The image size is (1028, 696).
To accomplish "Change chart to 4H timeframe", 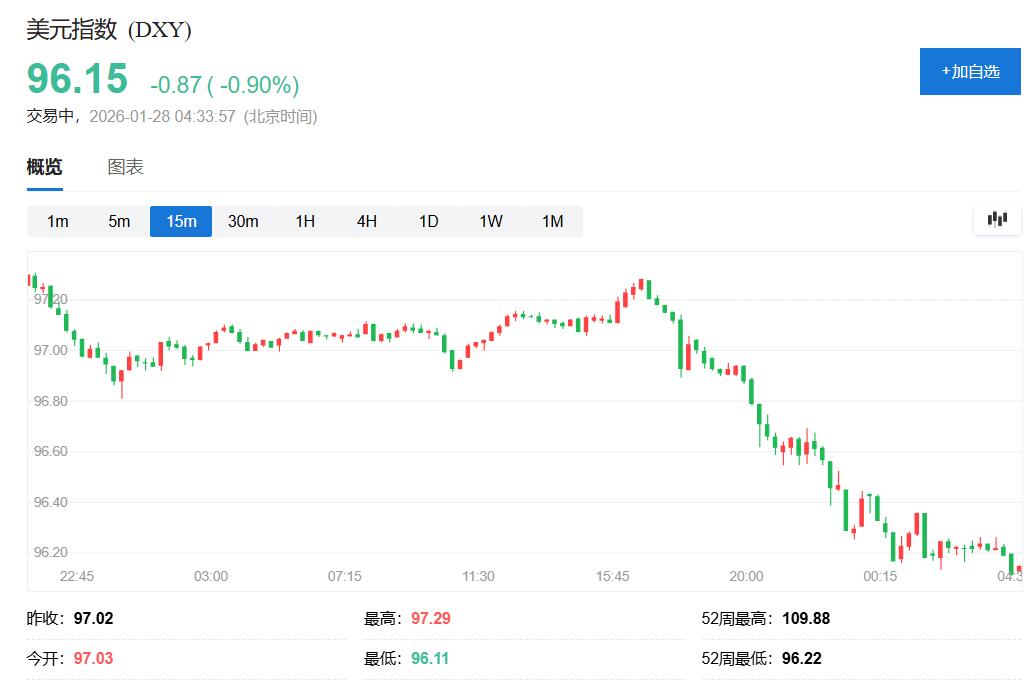I will (x=367, y=221).
